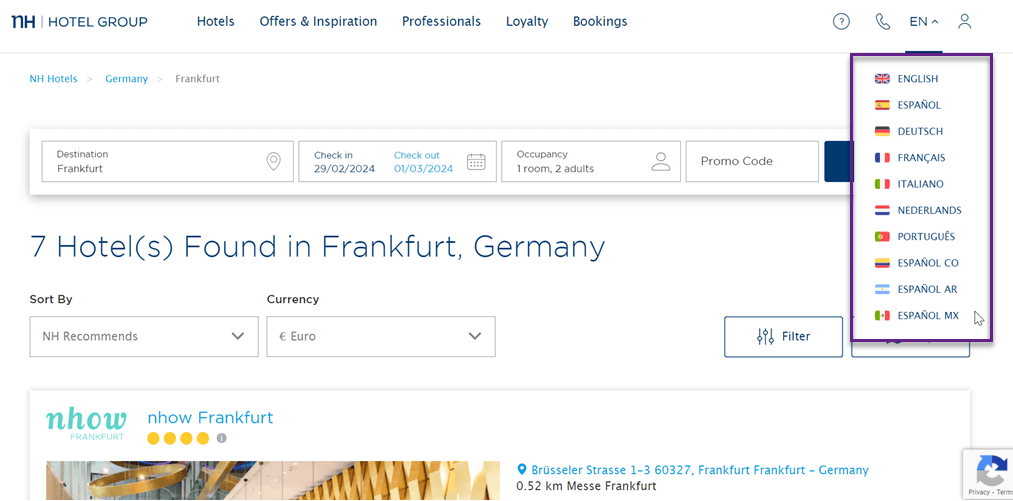Click the nhow Frankfurt brand logo
Screen dimensions: 1013x501
(x=86, y=424)
